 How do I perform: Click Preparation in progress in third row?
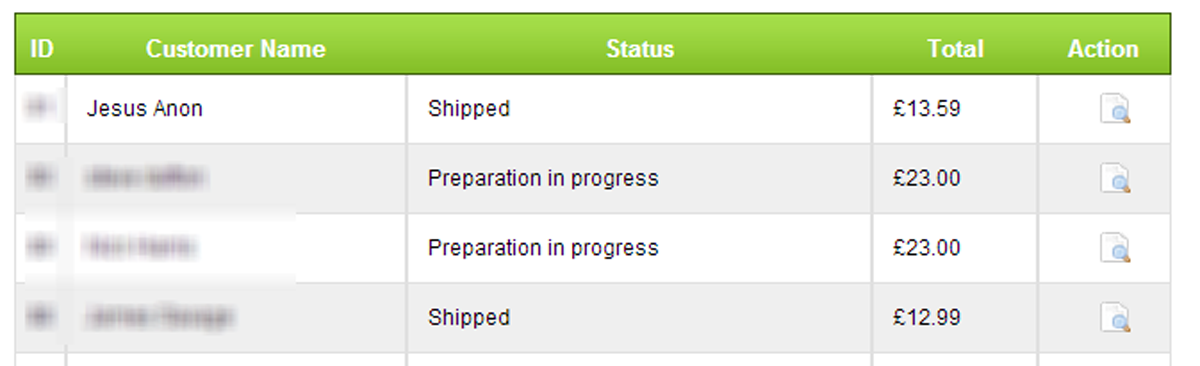543,248
